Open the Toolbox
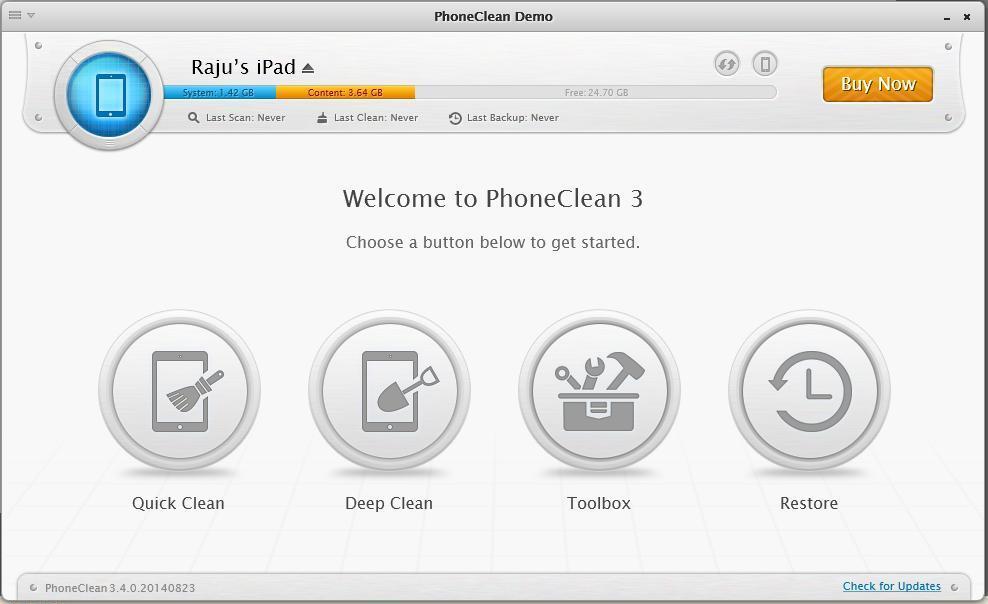988x604 pixels. (x=599, y=391)
